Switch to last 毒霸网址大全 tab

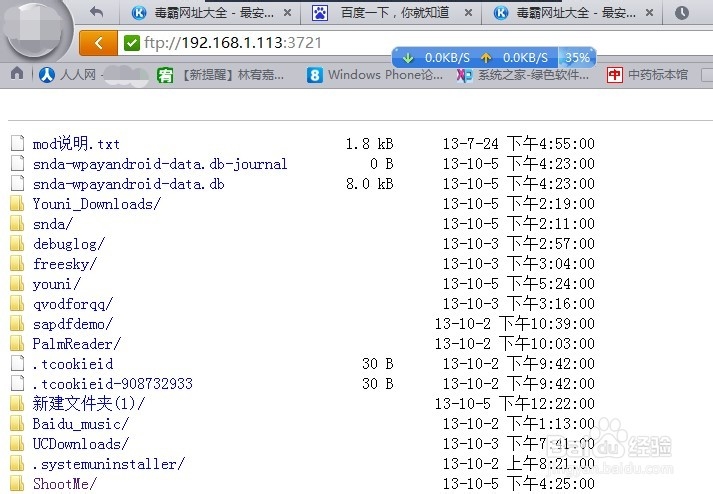574,13
